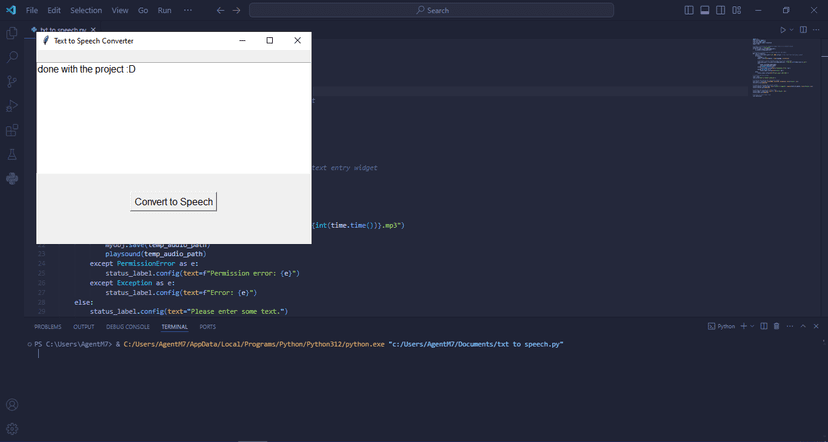This screenshot has width=828, height=442.
Task: Toggle the bottom panel layout button
Action: click(704, 10)
